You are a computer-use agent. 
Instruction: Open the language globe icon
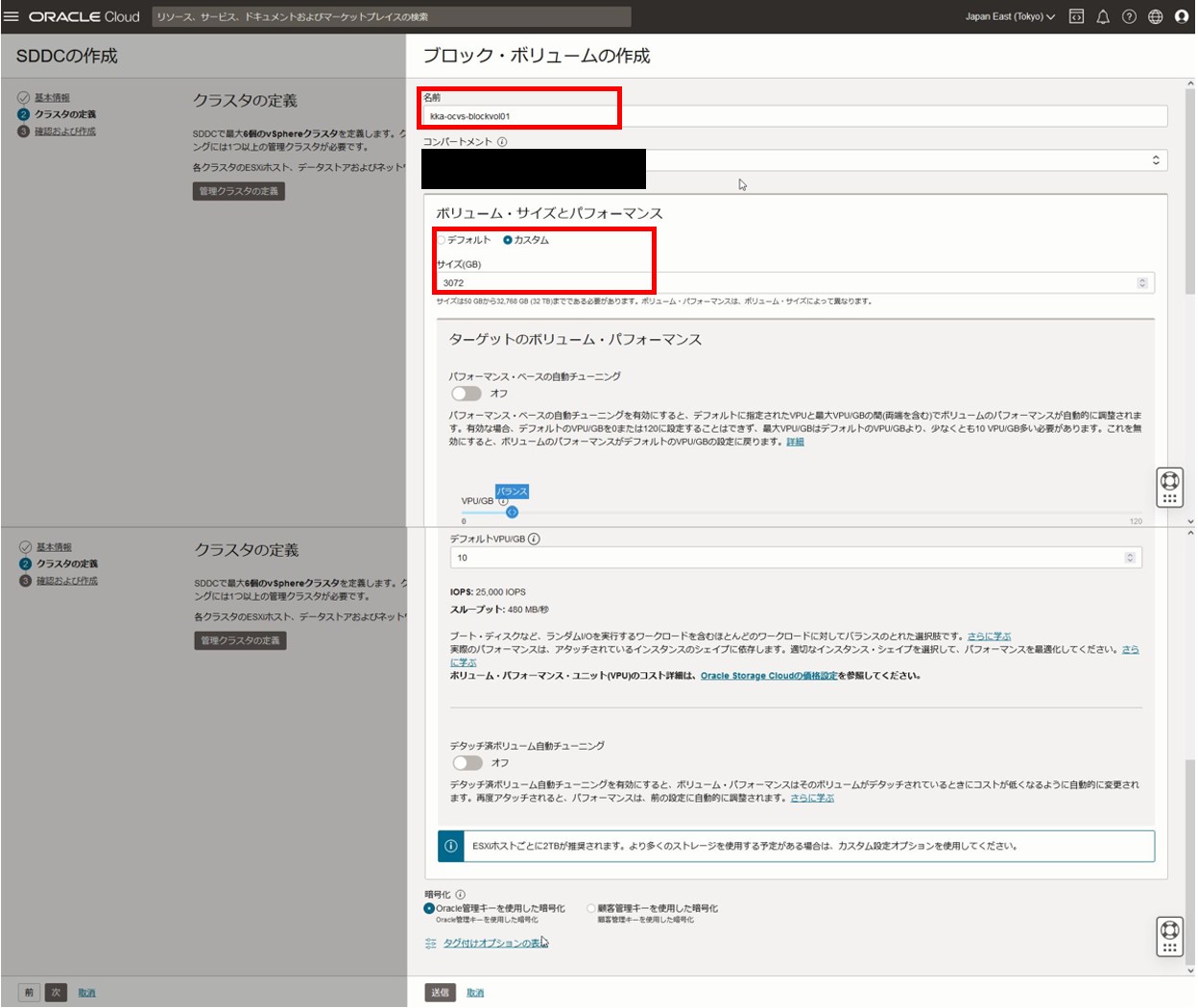click(1156, 16)
